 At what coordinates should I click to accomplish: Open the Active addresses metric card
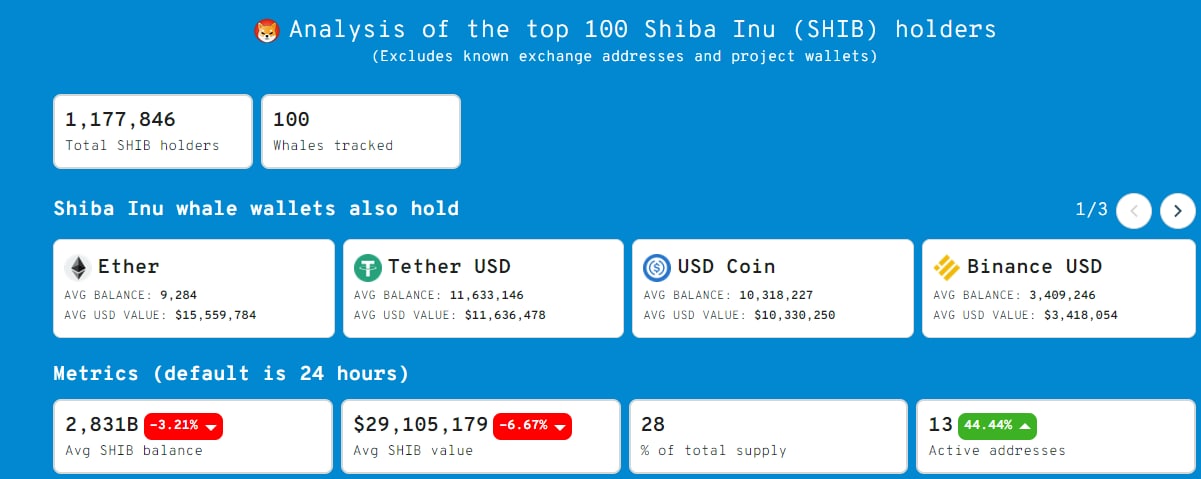pyautogui.click(x=1057, y=437)
